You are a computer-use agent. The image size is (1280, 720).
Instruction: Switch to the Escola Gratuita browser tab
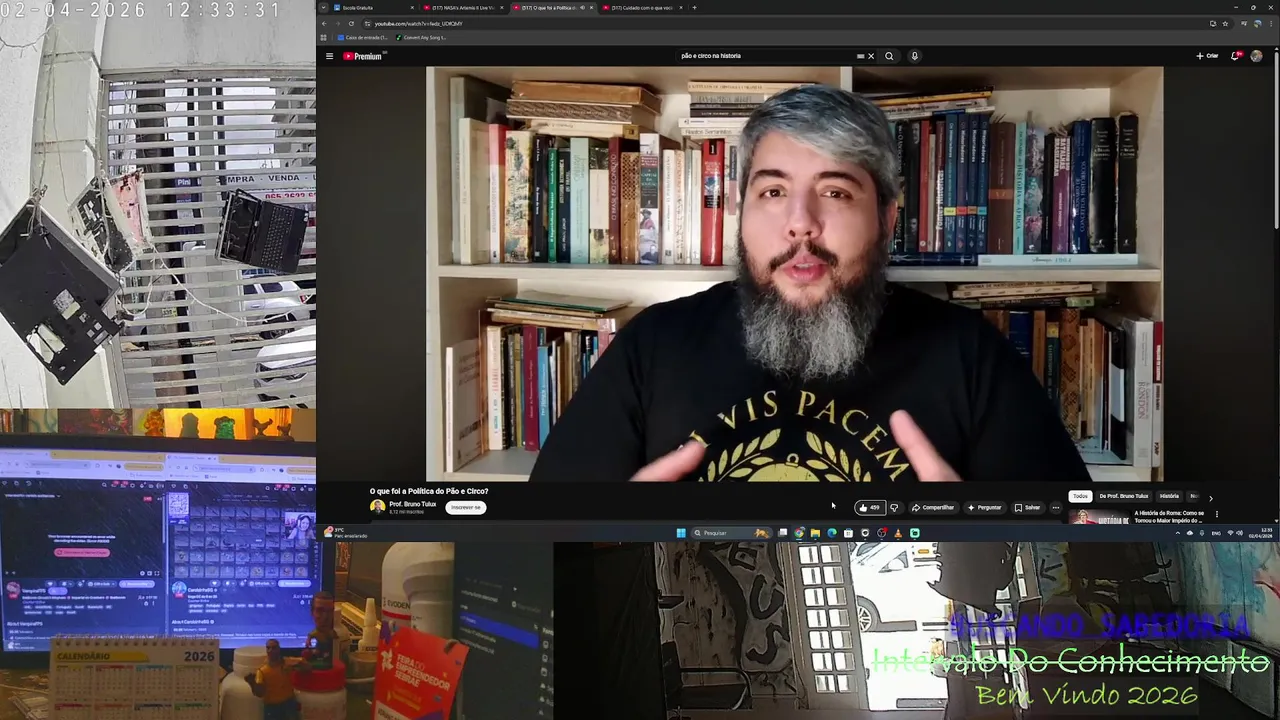(370, 7)
